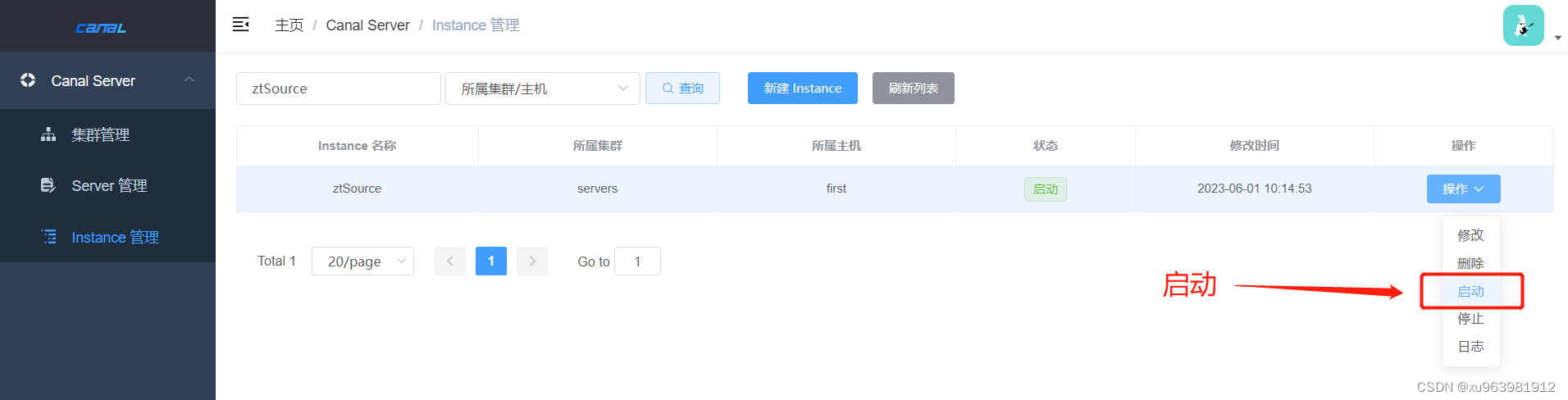Viewport: 1568px width, 400px height.
Task: Click the Instance 名称 column header
Action: 357,146
